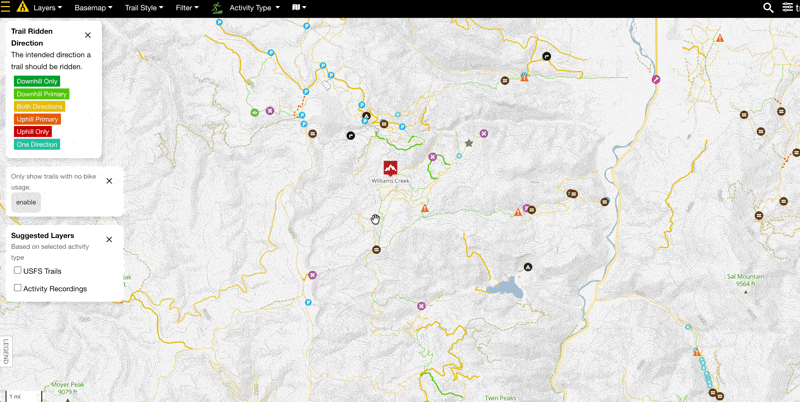Screen dimensions: 800x402
Task: Close the Suggested Layers panel
Action: coord(109,239)
